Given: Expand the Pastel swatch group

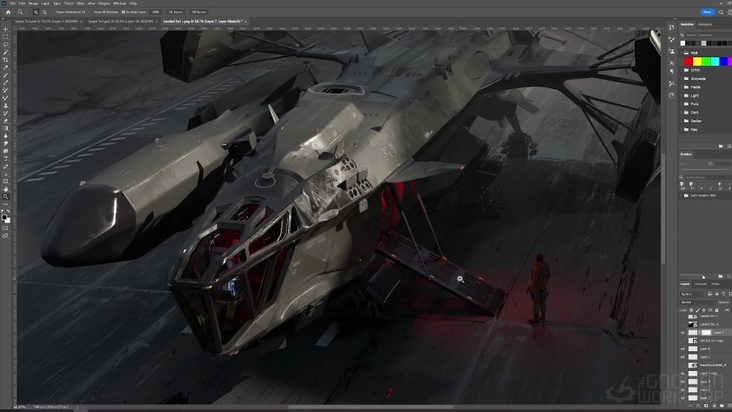Looking at the screenshot, I should 682,87.
